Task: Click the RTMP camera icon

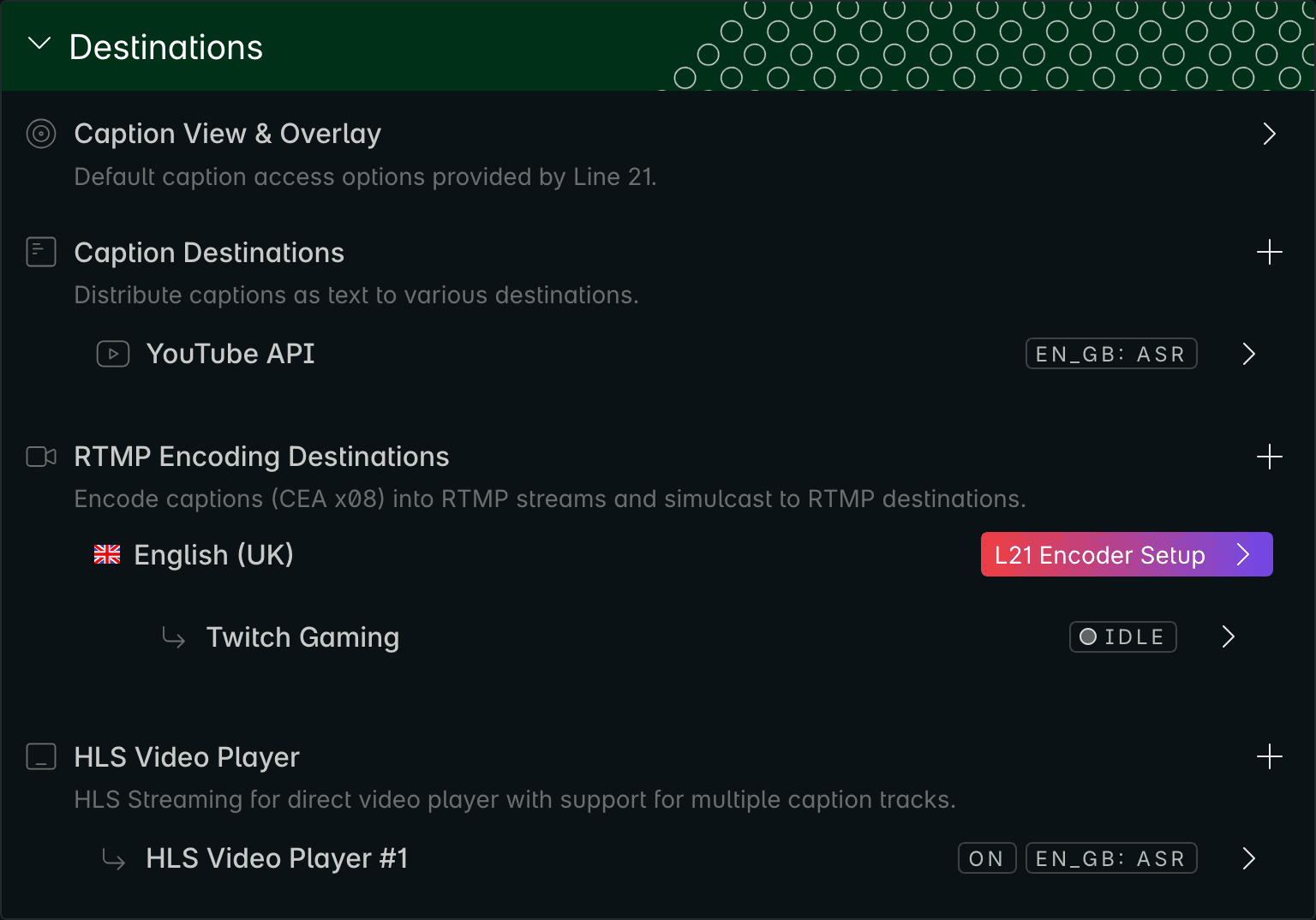Action: point(41,457)
